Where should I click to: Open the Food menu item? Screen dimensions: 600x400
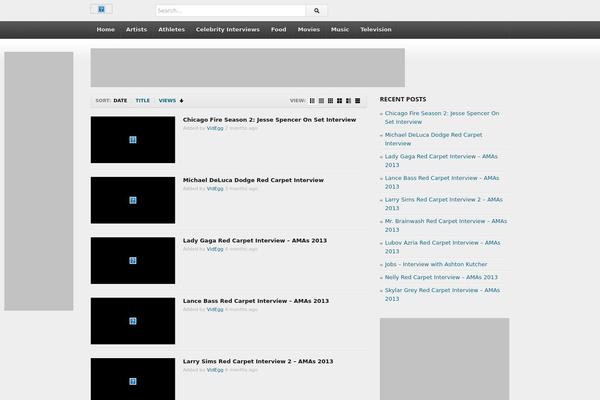pos(279,29)
